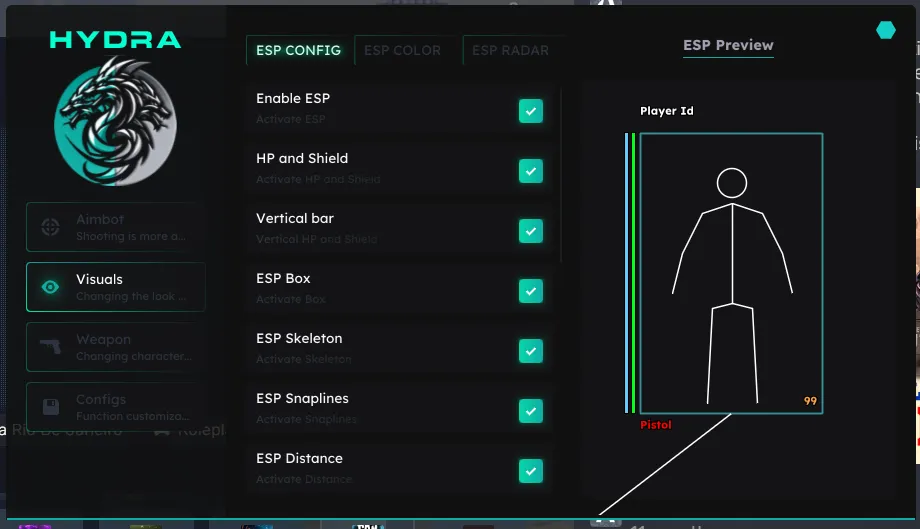Open the Configs section
Viewport: 920px width, 529px height.
pos(116,406)
